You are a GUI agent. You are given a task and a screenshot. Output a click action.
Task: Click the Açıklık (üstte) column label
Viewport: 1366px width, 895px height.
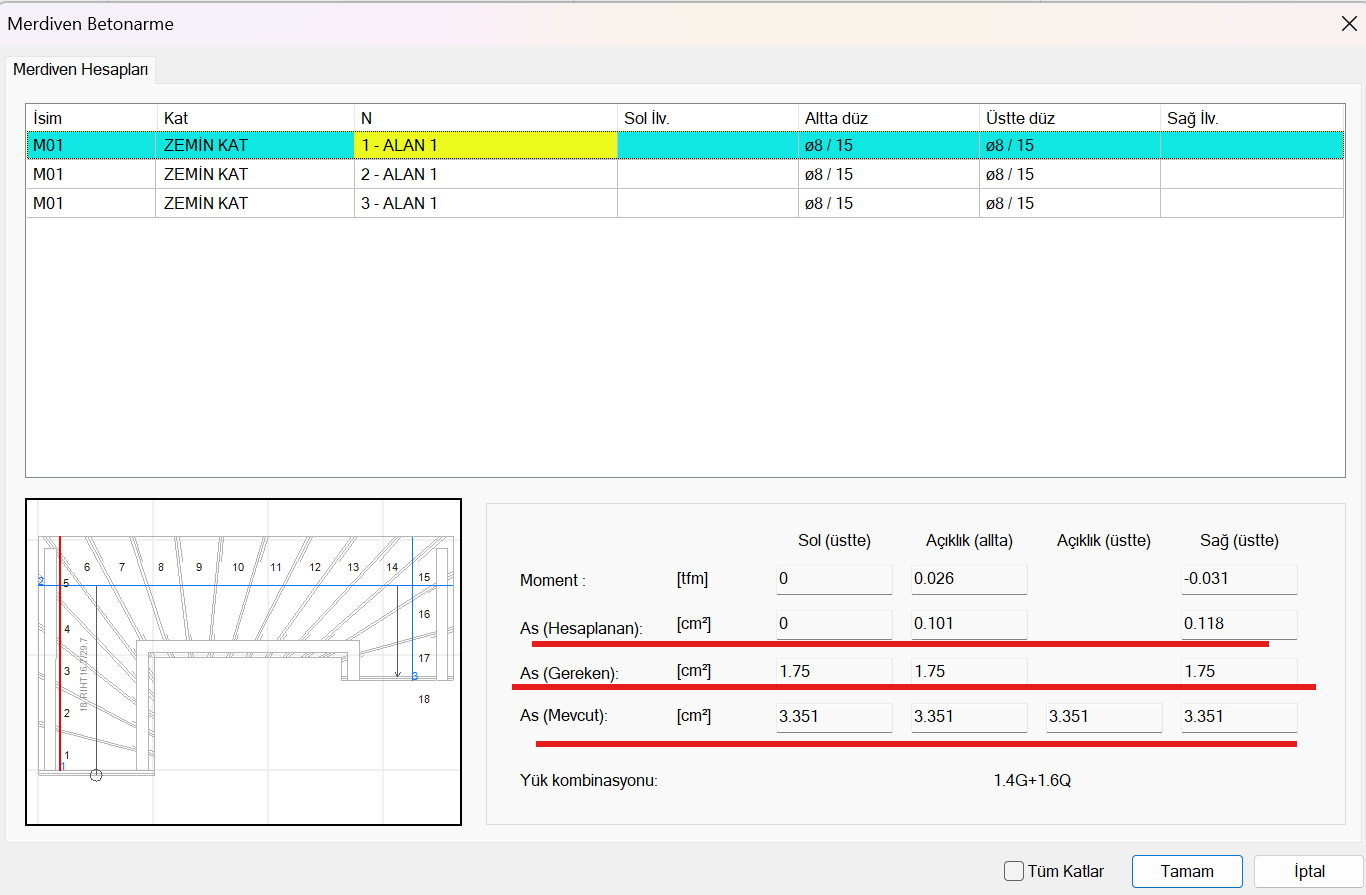(1104, 541)
